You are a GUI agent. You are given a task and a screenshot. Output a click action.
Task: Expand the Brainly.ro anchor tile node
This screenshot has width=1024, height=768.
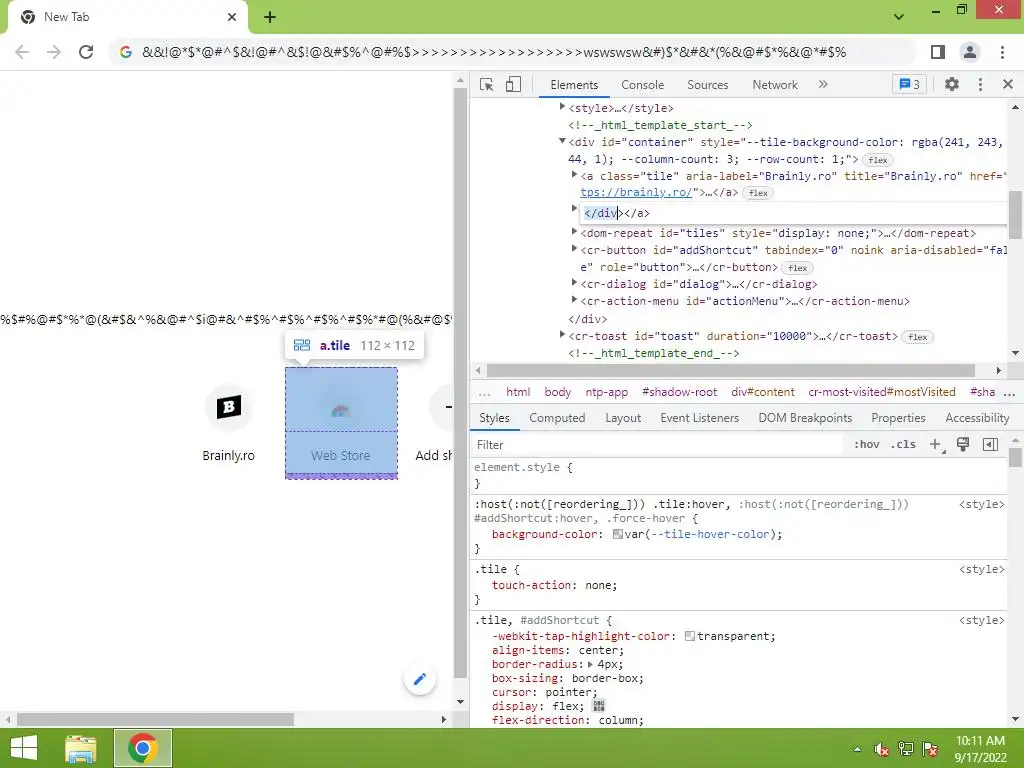point(574,174)
